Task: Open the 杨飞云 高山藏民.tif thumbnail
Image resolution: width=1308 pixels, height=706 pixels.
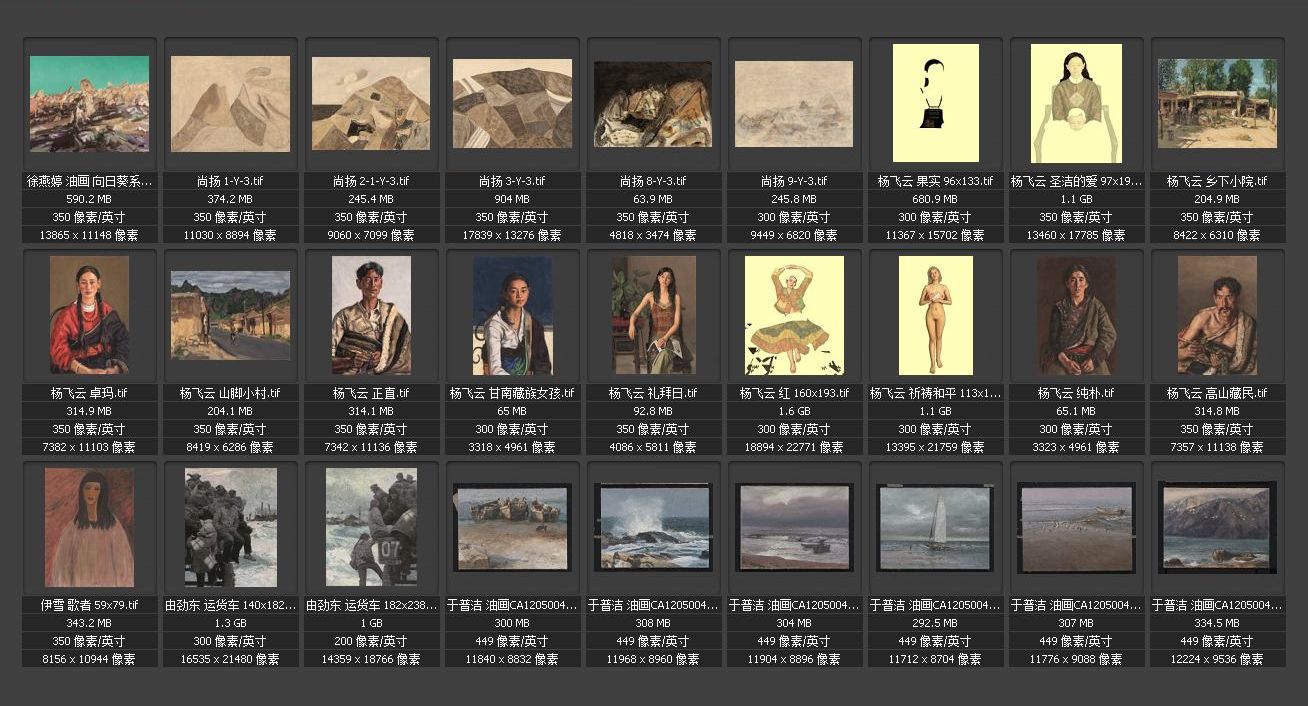Action: [1217, 315]
